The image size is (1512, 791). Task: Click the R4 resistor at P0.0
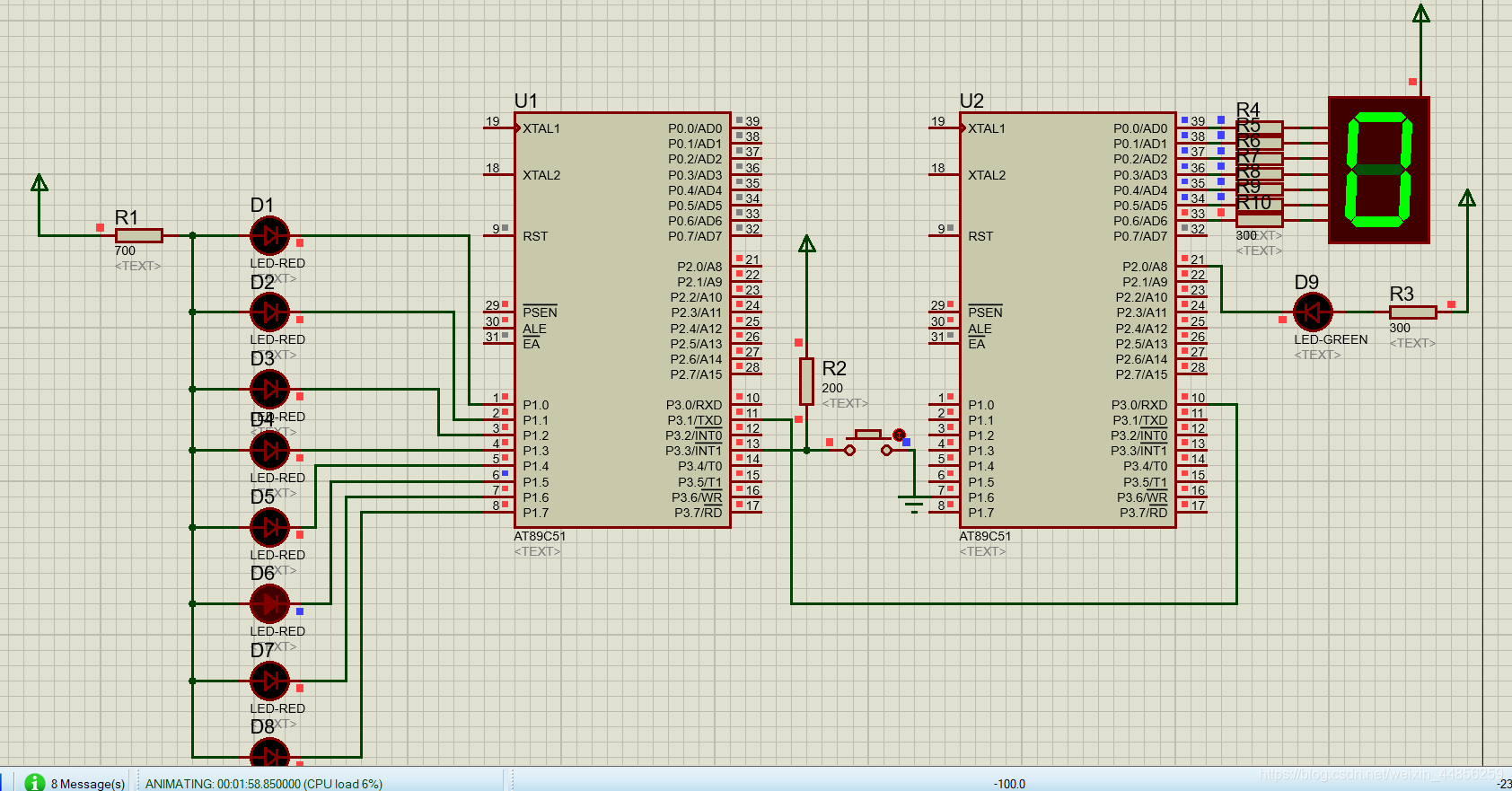(1260, 127)
